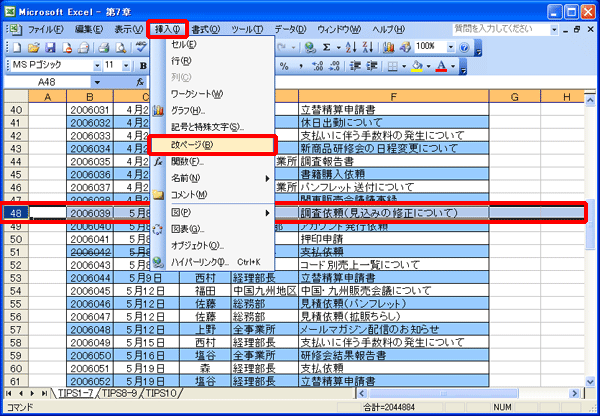Run spelling check via ABC icon
This screenshot has width=600, height=416.
coord(141,47)
